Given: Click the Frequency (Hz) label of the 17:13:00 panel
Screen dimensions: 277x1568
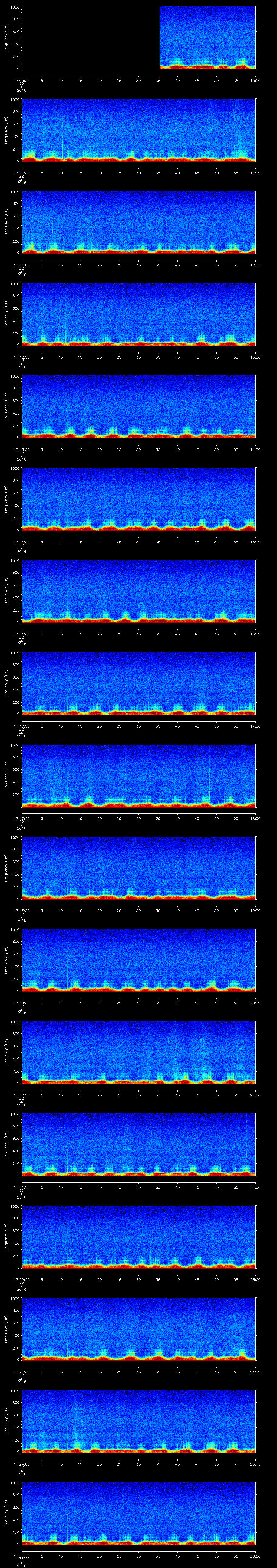Looking at the screenshot, I should (6, 407).
